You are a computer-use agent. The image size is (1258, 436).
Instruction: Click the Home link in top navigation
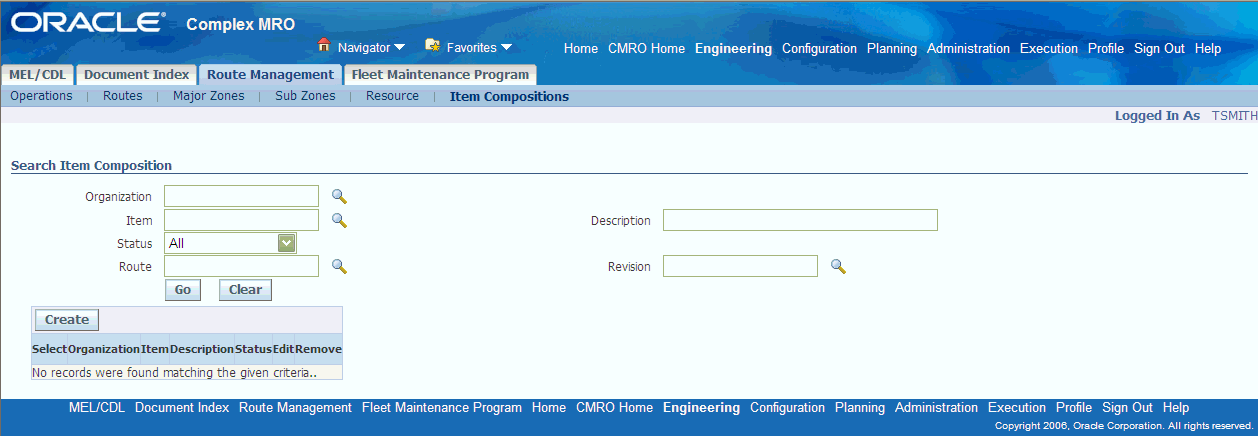[x=581, y=48]
